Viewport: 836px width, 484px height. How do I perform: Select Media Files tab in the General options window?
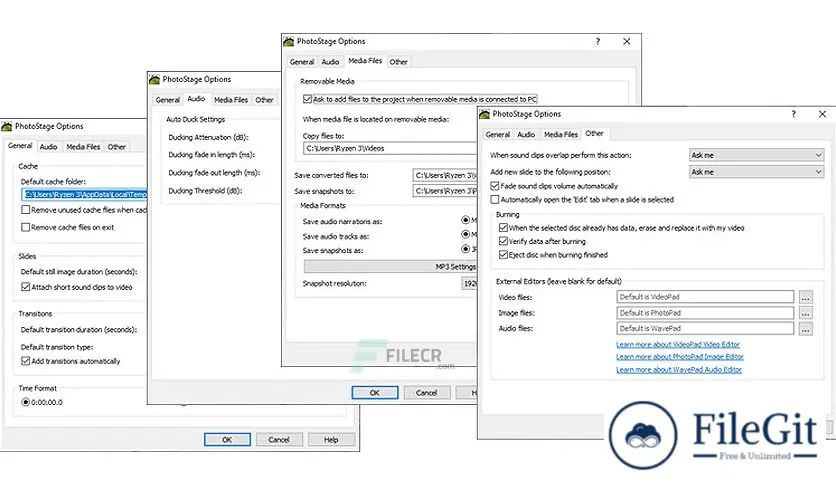click(83, 147)
